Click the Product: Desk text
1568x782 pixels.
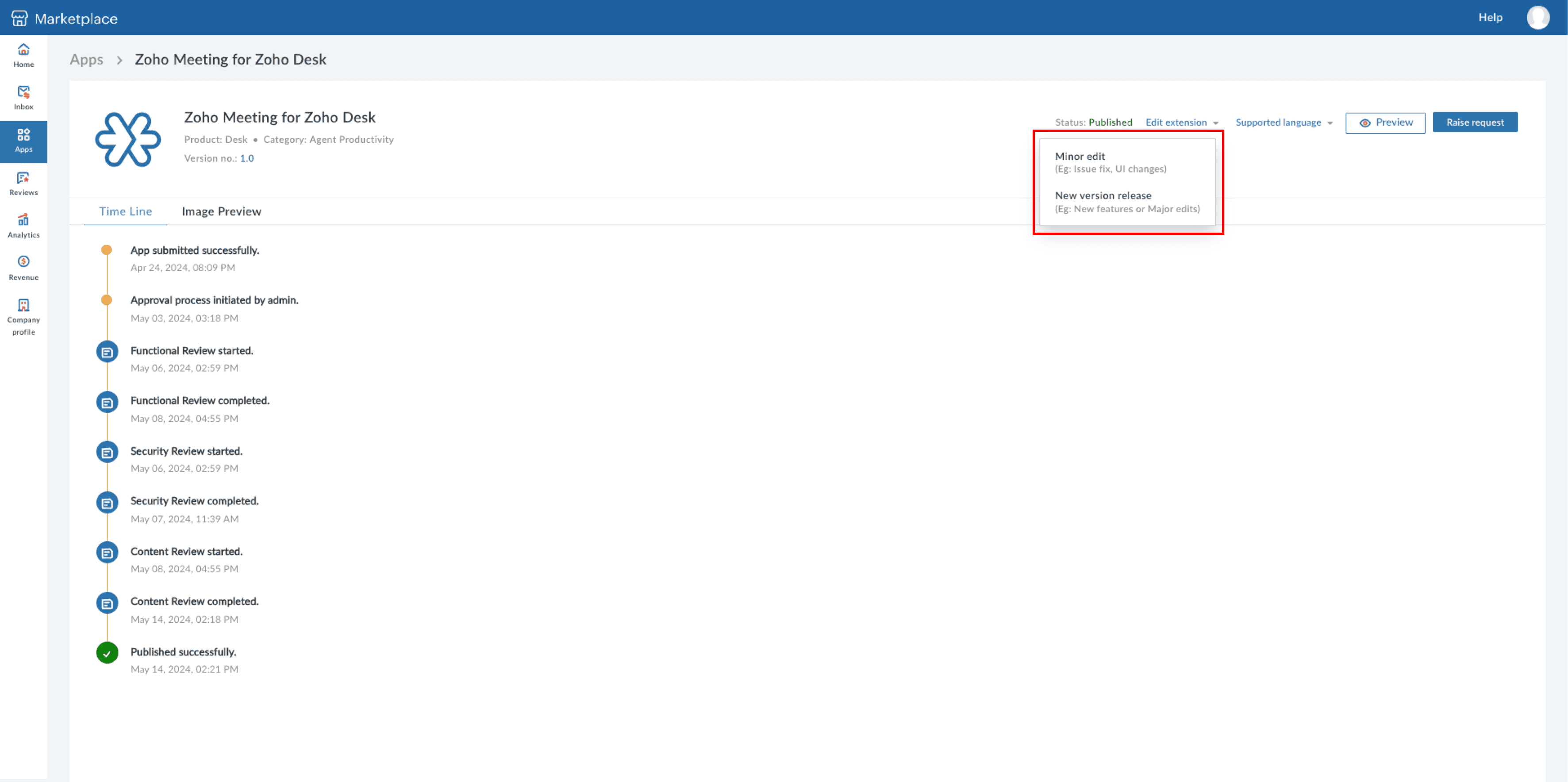coord(215,139)
